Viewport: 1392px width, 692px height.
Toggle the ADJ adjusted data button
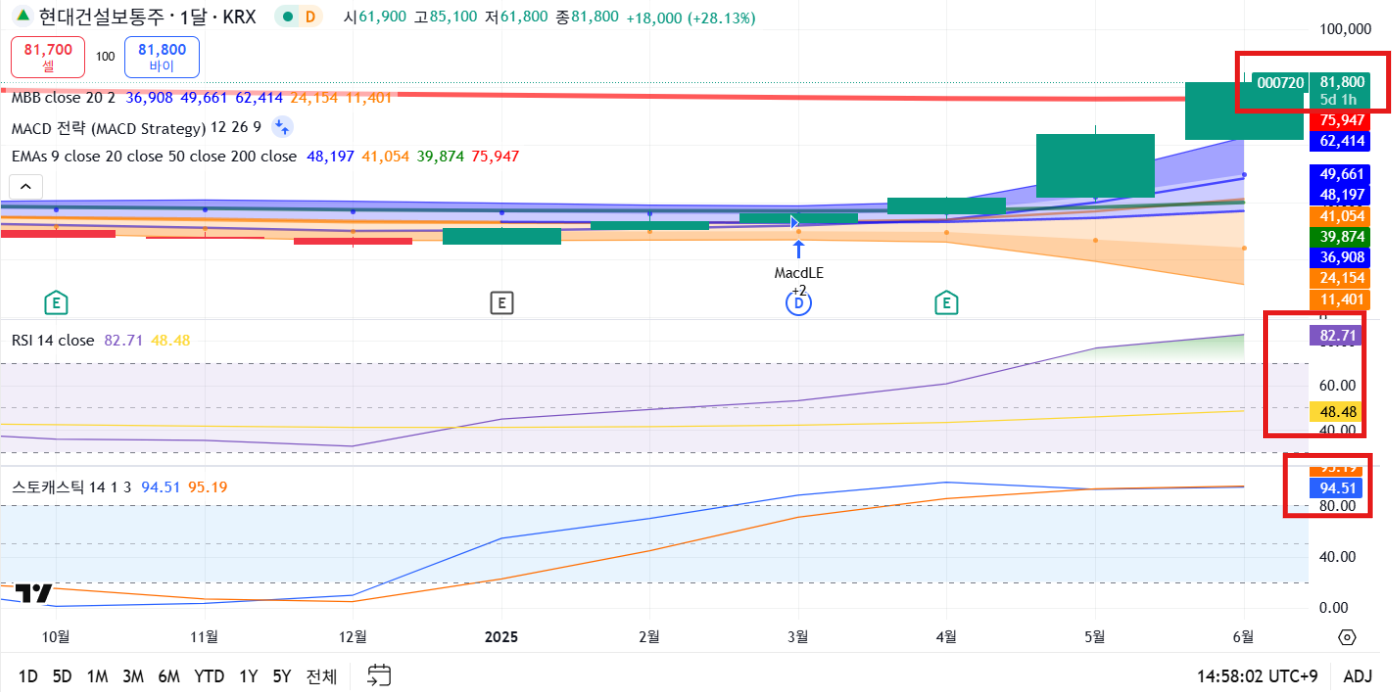tap(1358, 676)
